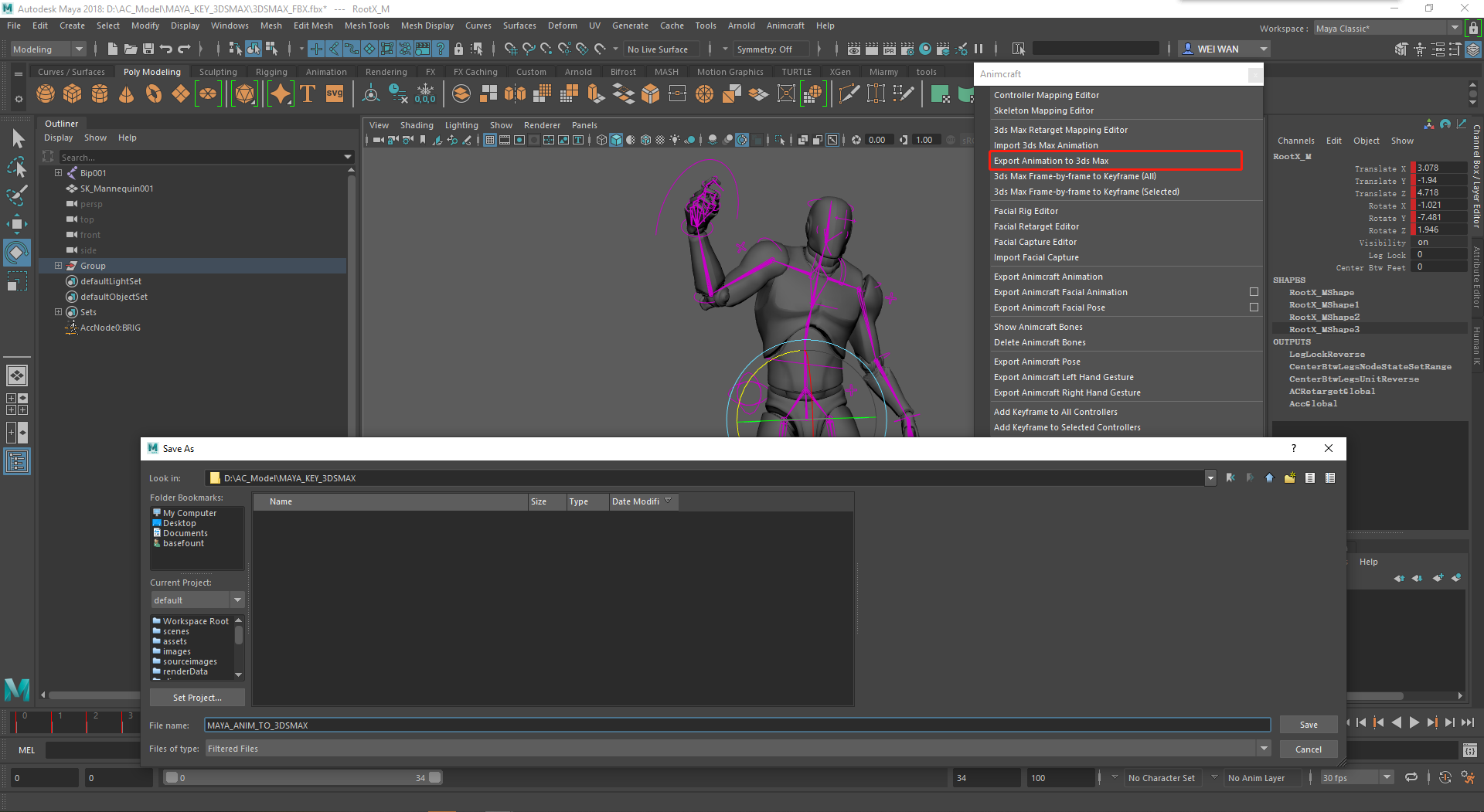Open option box for Export Animcraft Facial Animation
The width and height of the screenshot is (1484, 812).
coord(1254,292)
